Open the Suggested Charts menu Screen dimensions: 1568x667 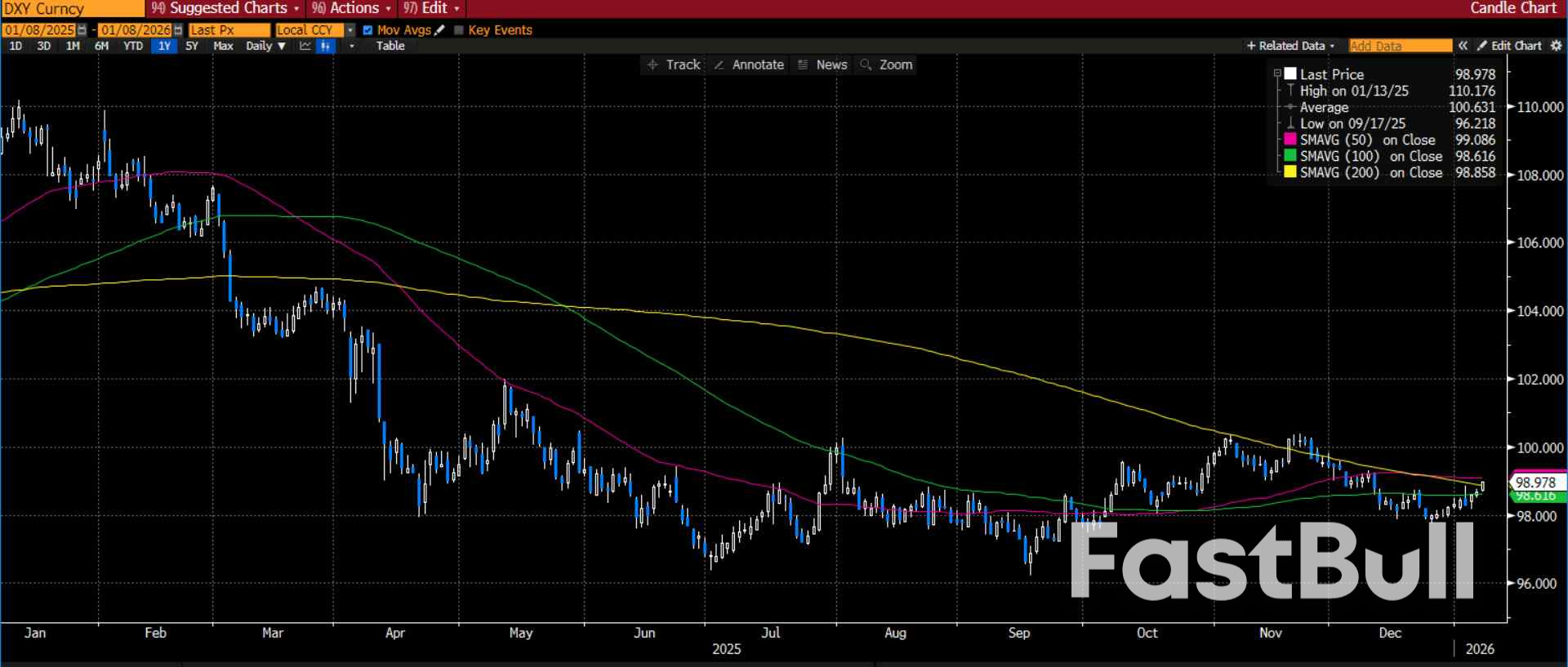pyautogui.click(x=225, y=8)
